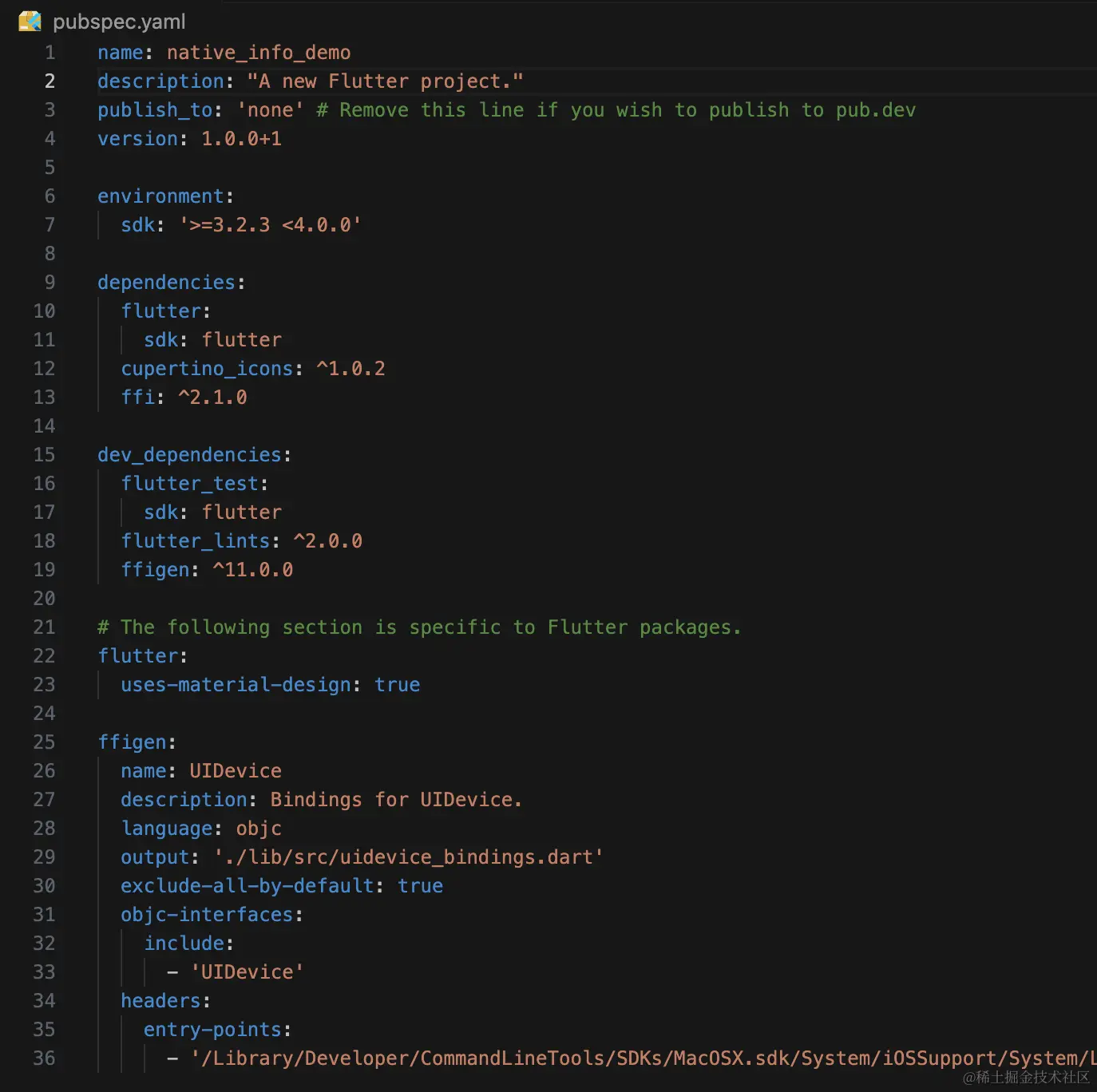Click the text "Bindings for UIDevice."
1097x1092 pixels.
(396, 800)
